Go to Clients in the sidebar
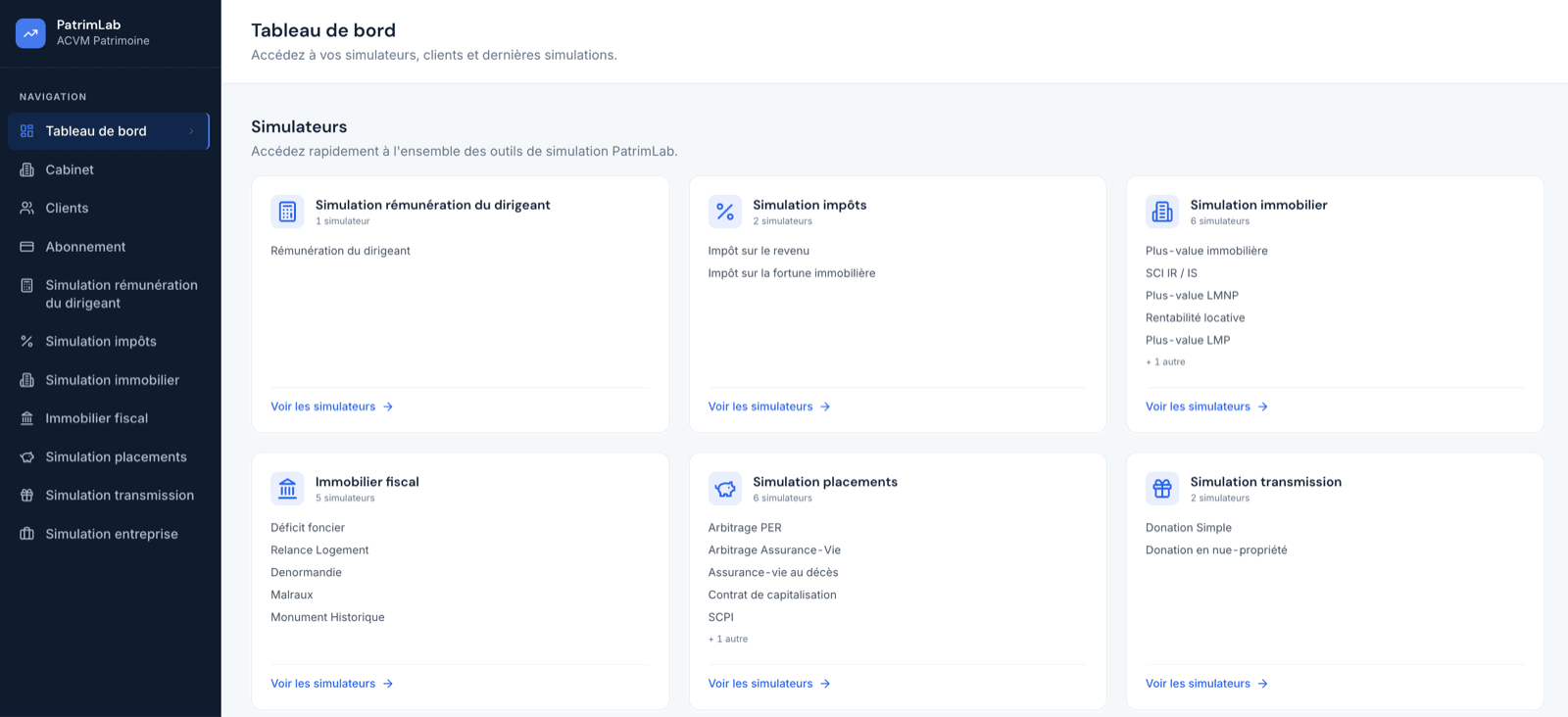The width and height of the screenshot is (1568, 717). 109,208
